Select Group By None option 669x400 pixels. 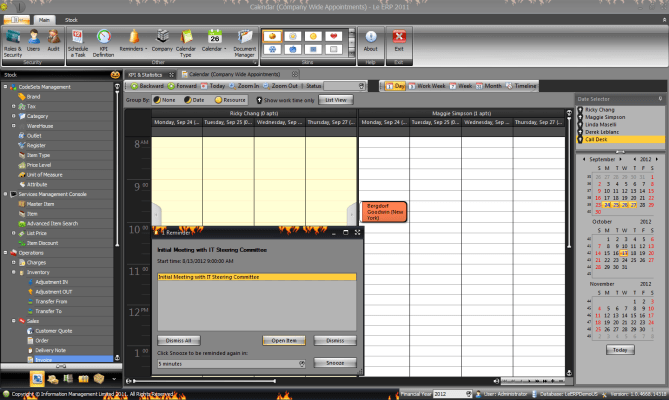point(161,100)
